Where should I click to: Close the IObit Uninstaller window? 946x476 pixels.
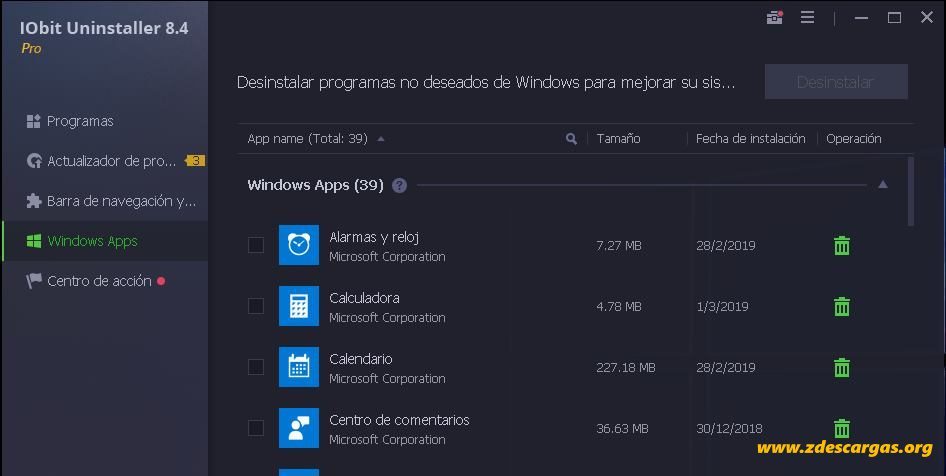927,17
